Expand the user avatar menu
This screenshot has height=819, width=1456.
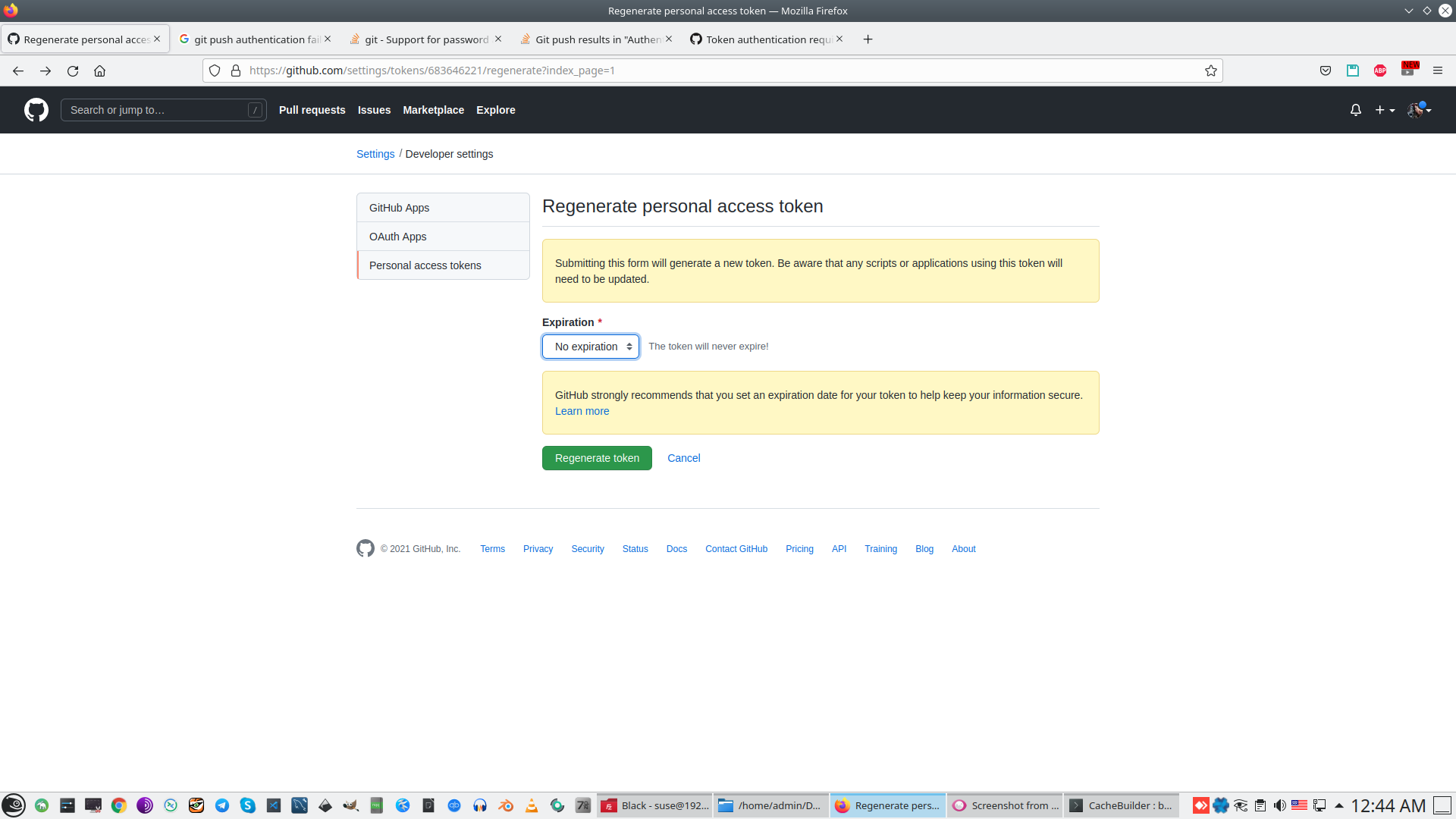1418,110
